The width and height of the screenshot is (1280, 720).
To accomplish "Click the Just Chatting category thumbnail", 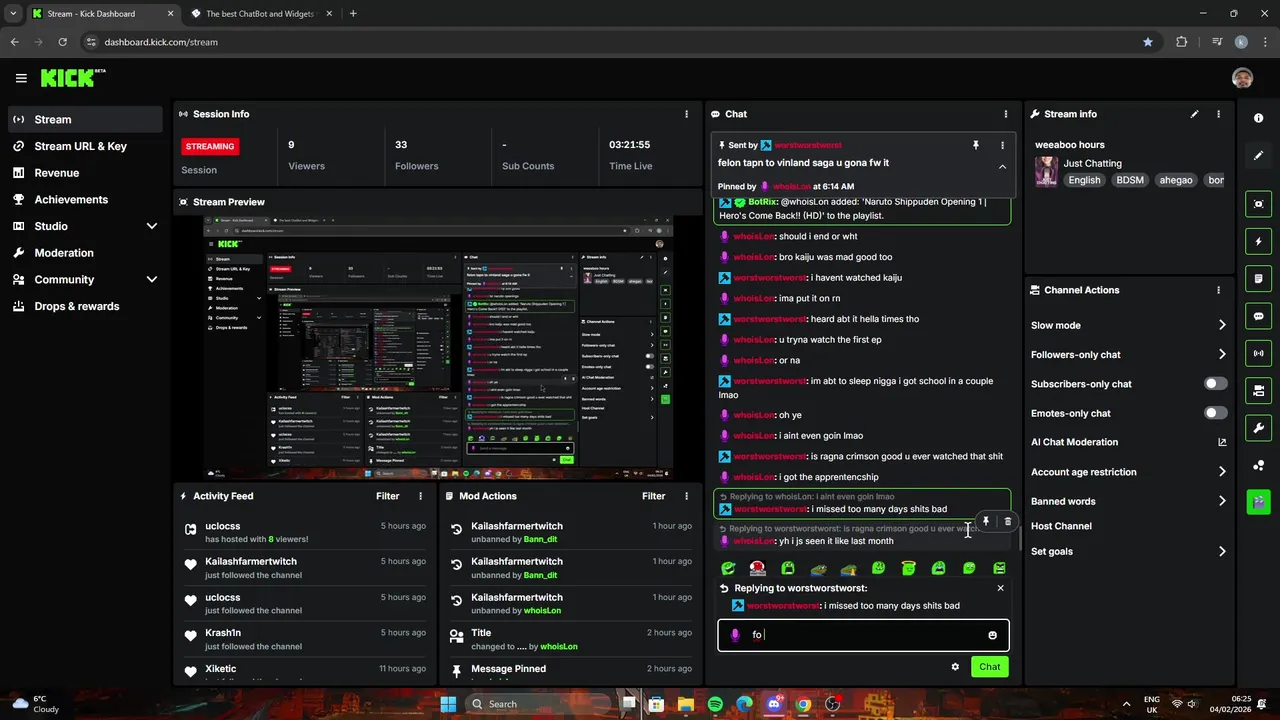I will click(1046, 171).
